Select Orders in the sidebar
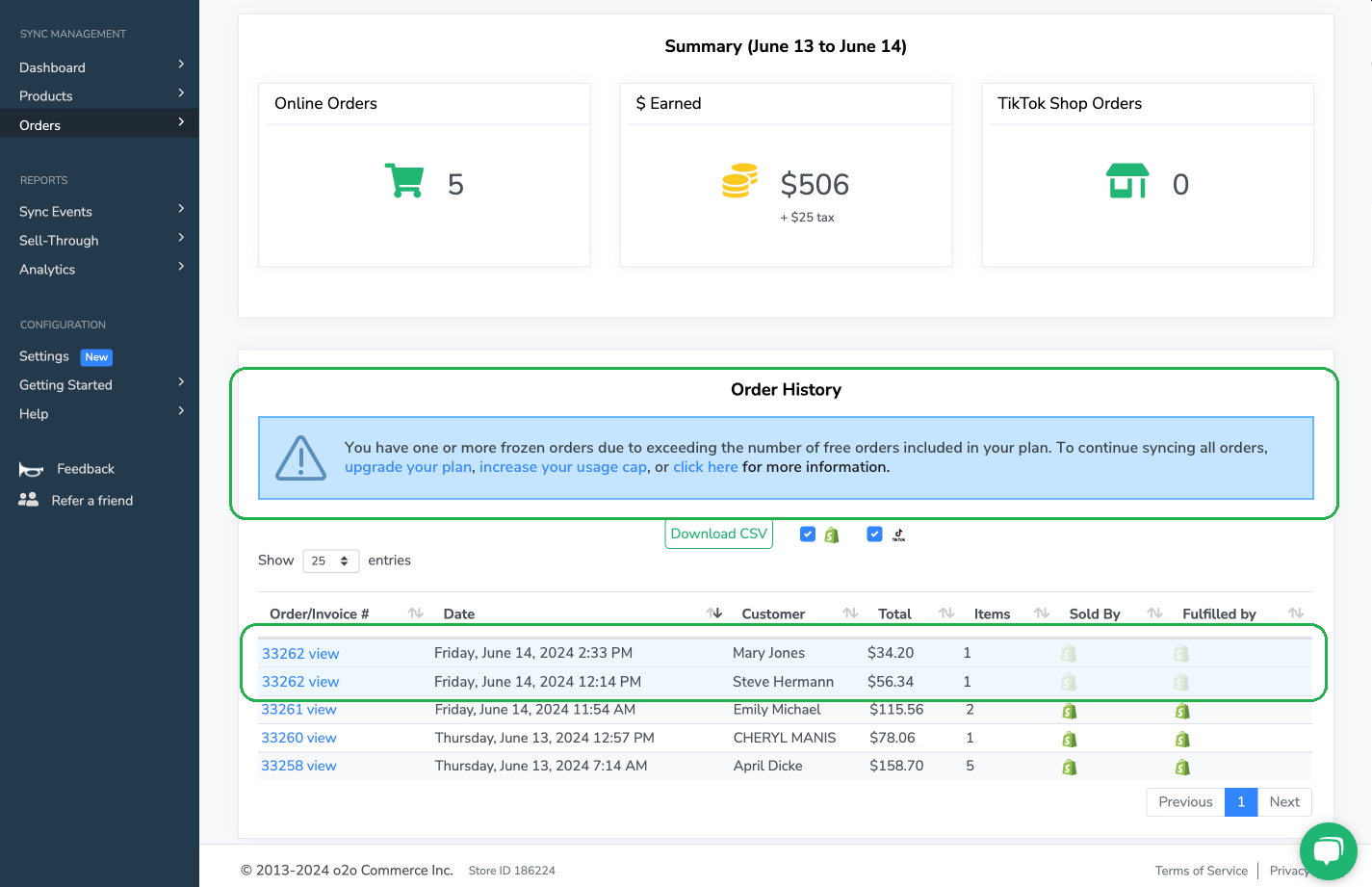 39,125
